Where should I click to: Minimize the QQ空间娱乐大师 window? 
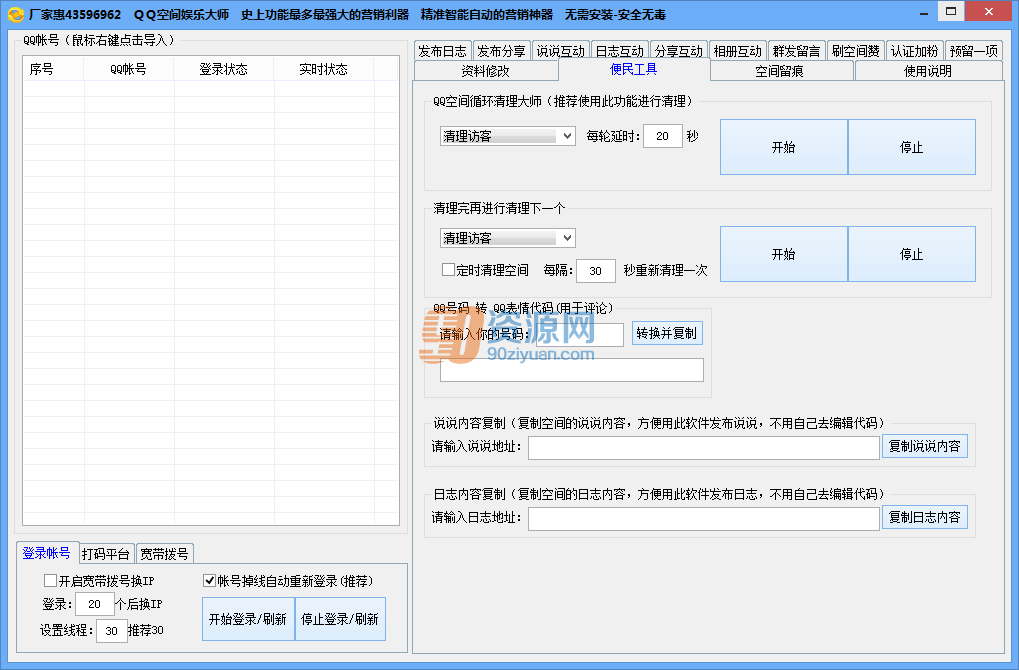923,13
